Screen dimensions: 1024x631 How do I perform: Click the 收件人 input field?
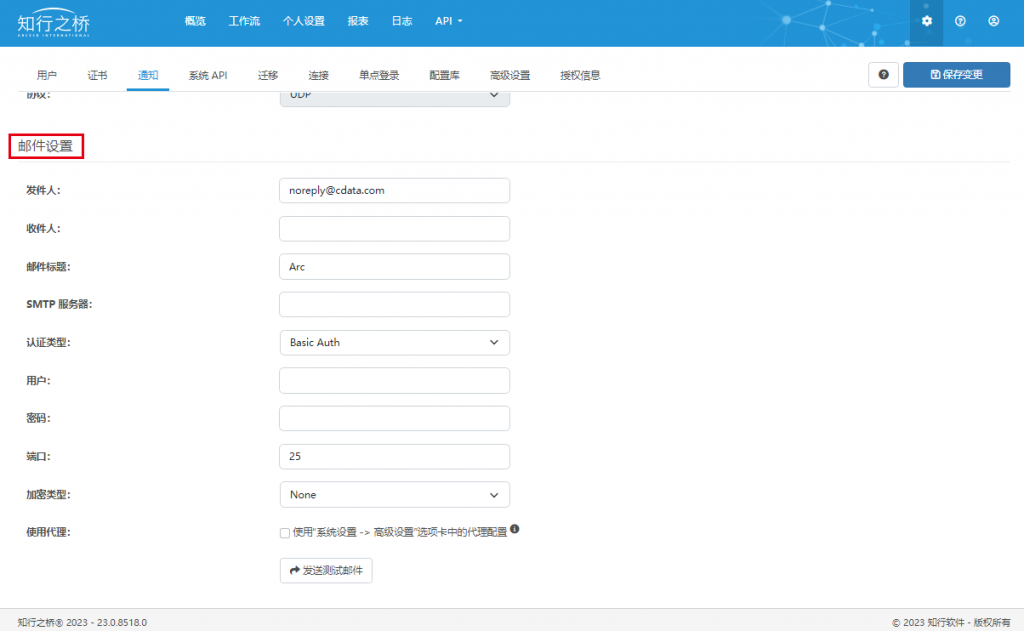[394, 229]
